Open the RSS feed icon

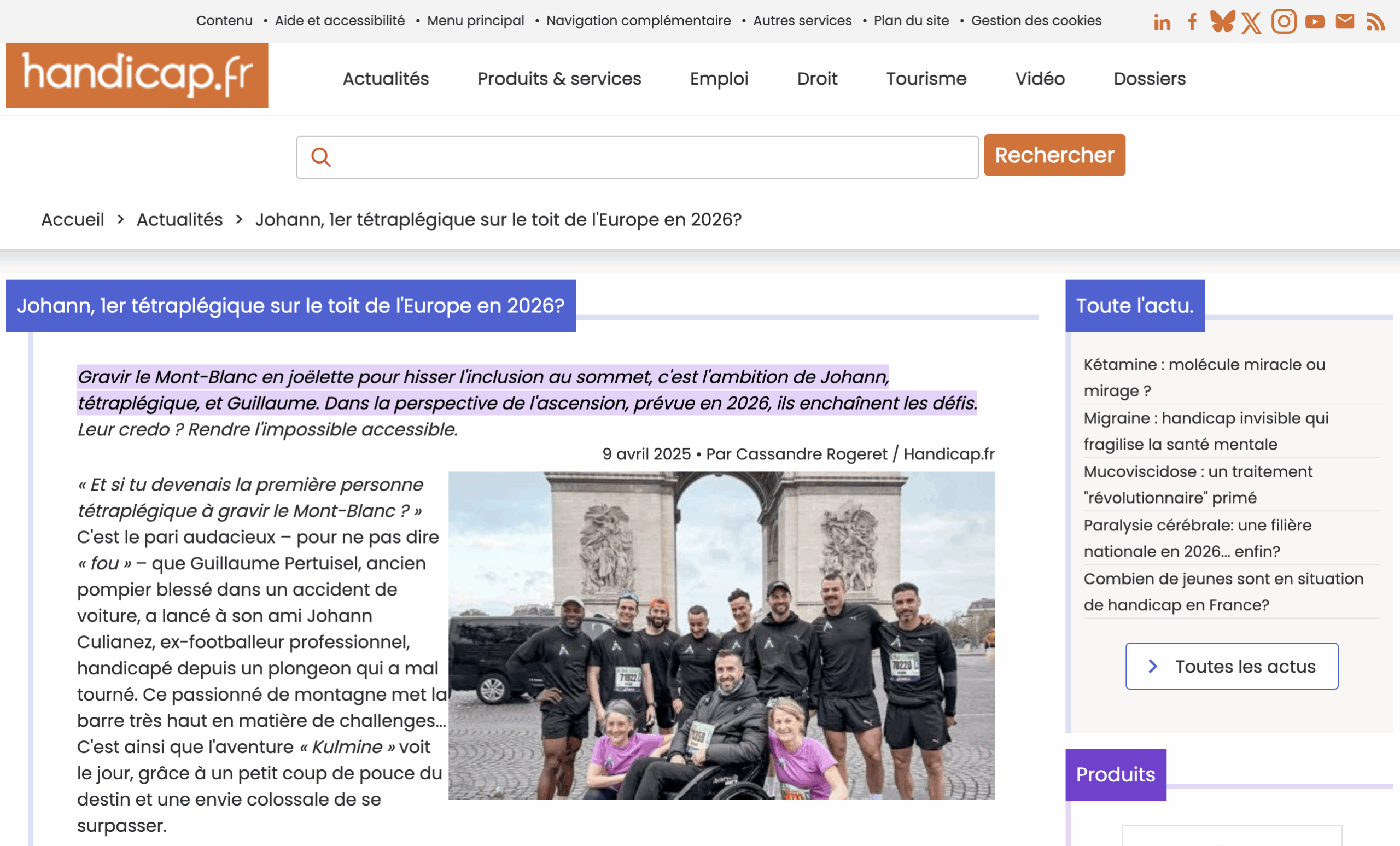tap(1375, 22)
